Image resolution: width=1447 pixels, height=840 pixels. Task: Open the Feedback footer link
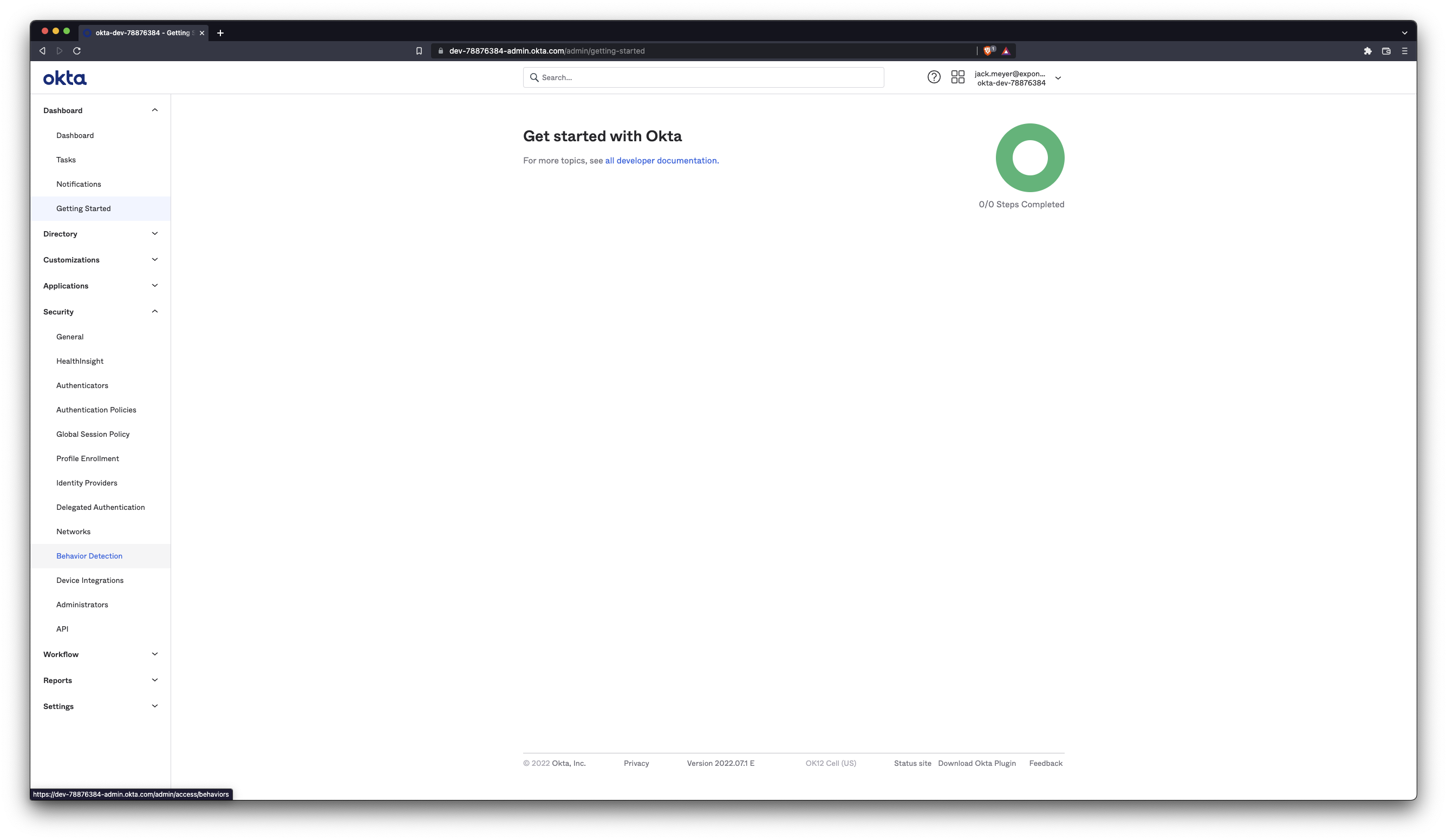[x=1046, y=763]
